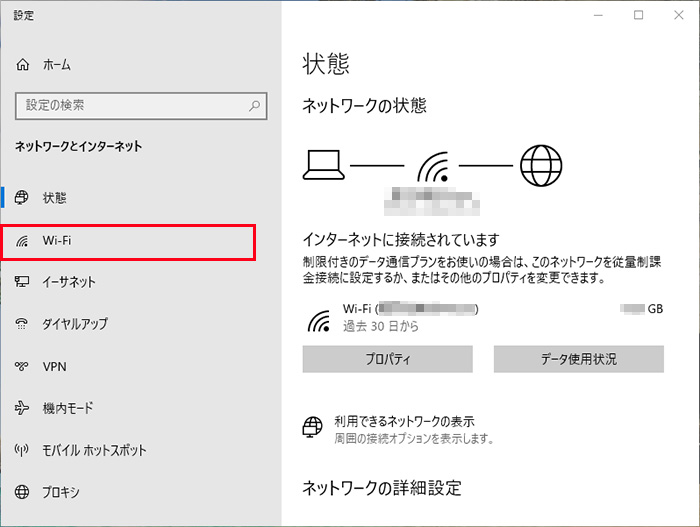Click the プロパティ button
The width and height of the screenshot is (700, 527).
coord(387,359)
